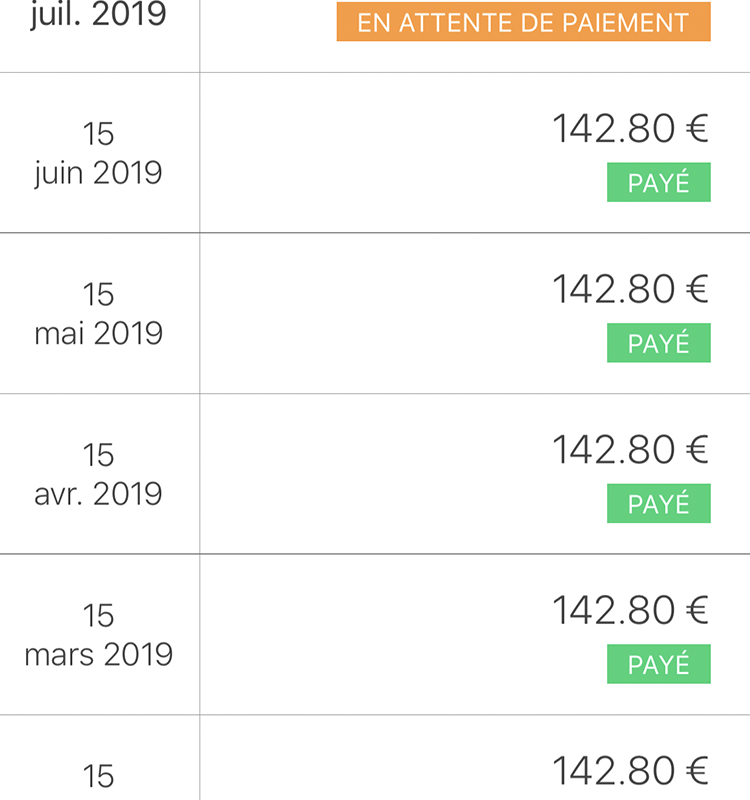
Task: Open the 142.80 € amount for mai 2019
Action: tap(631, 289)
